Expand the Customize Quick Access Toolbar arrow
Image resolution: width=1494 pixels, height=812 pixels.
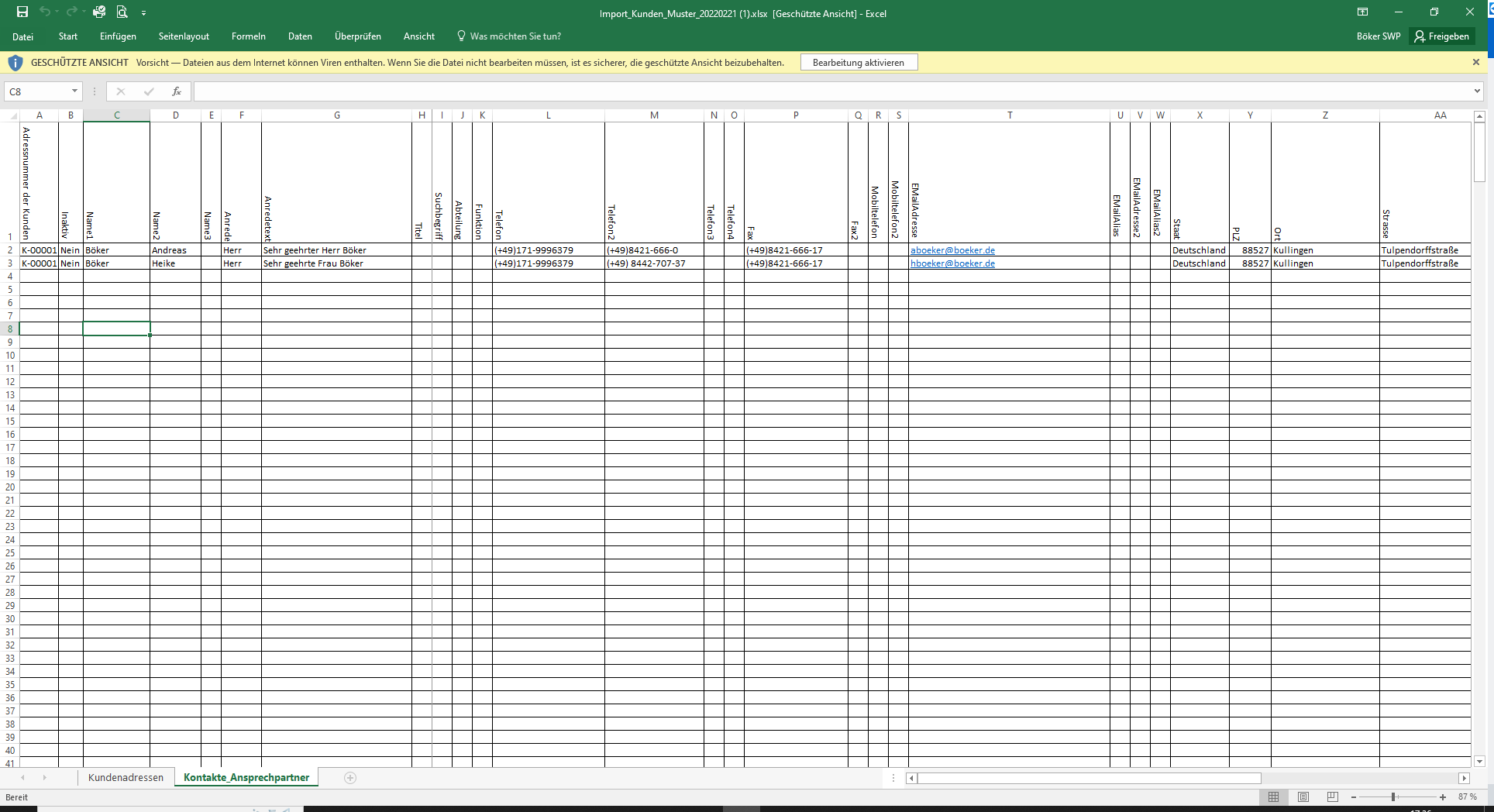(x=144, y=13)
